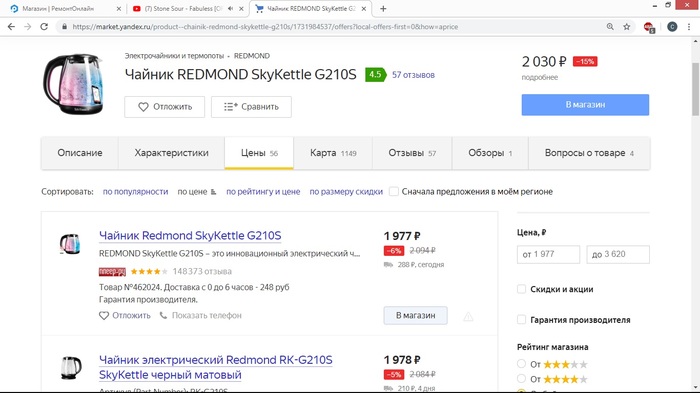Click first offer kettle thumbnail
700x393 pixels.
pos(70,244)
